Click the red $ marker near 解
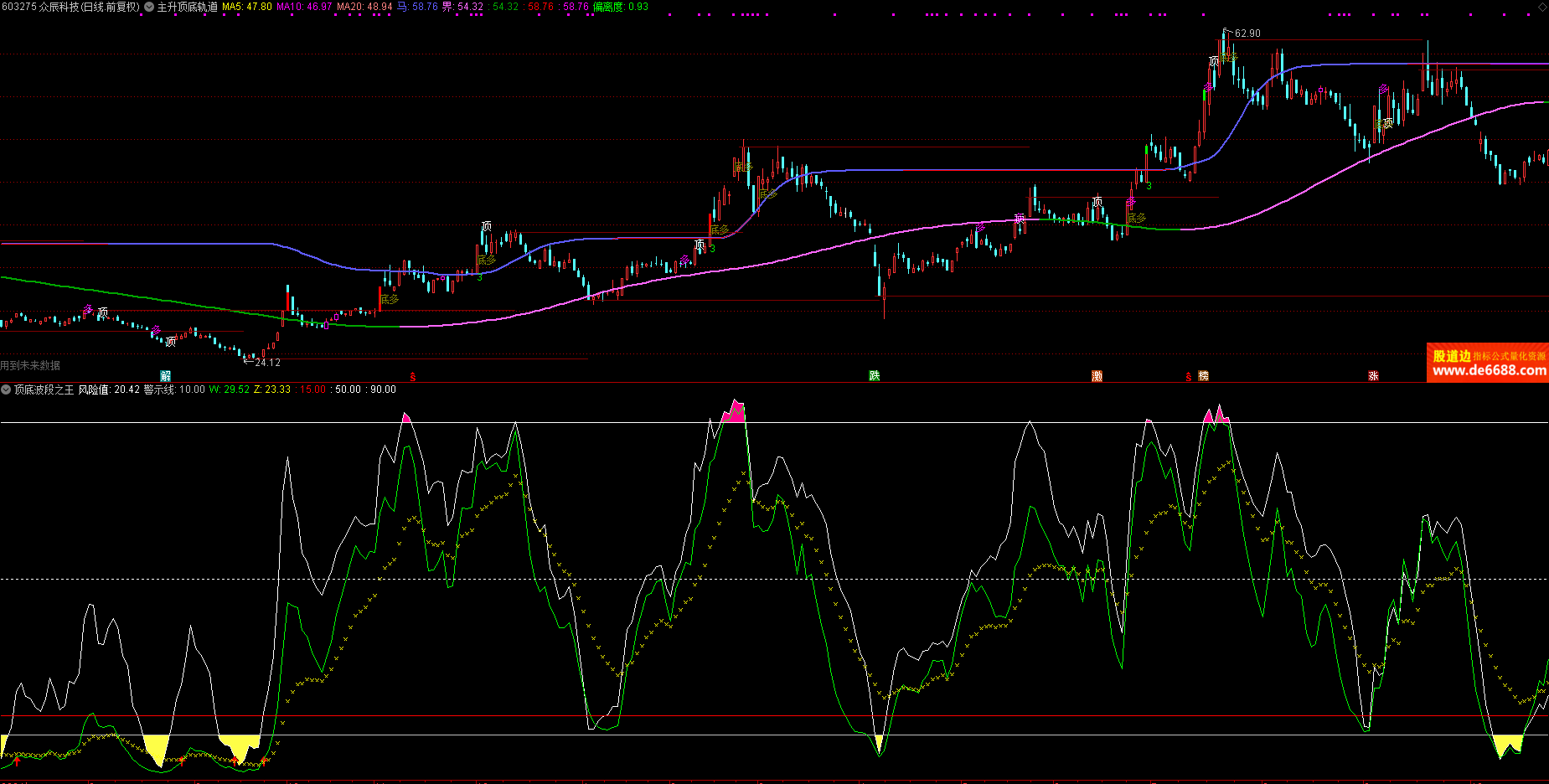The image size is (1549, 784). point(412,377)
